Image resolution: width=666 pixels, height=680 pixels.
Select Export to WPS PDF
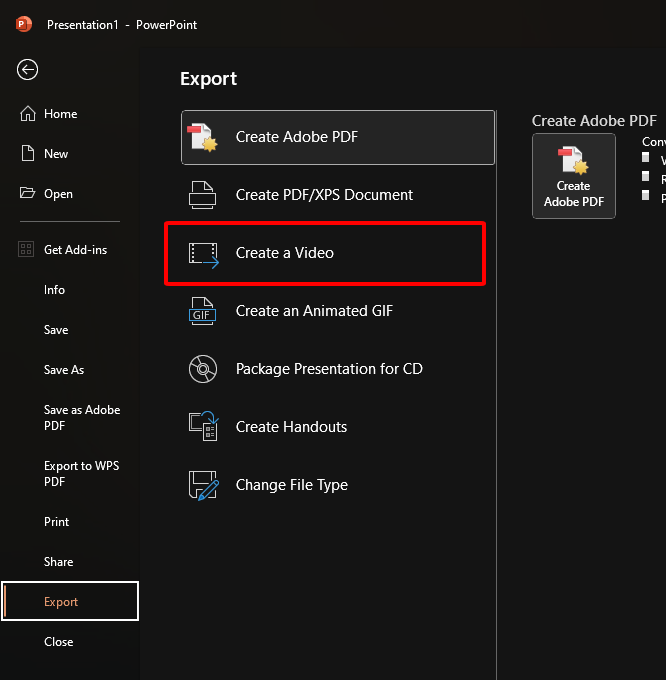pyautogui.click(x=70, y=474)
